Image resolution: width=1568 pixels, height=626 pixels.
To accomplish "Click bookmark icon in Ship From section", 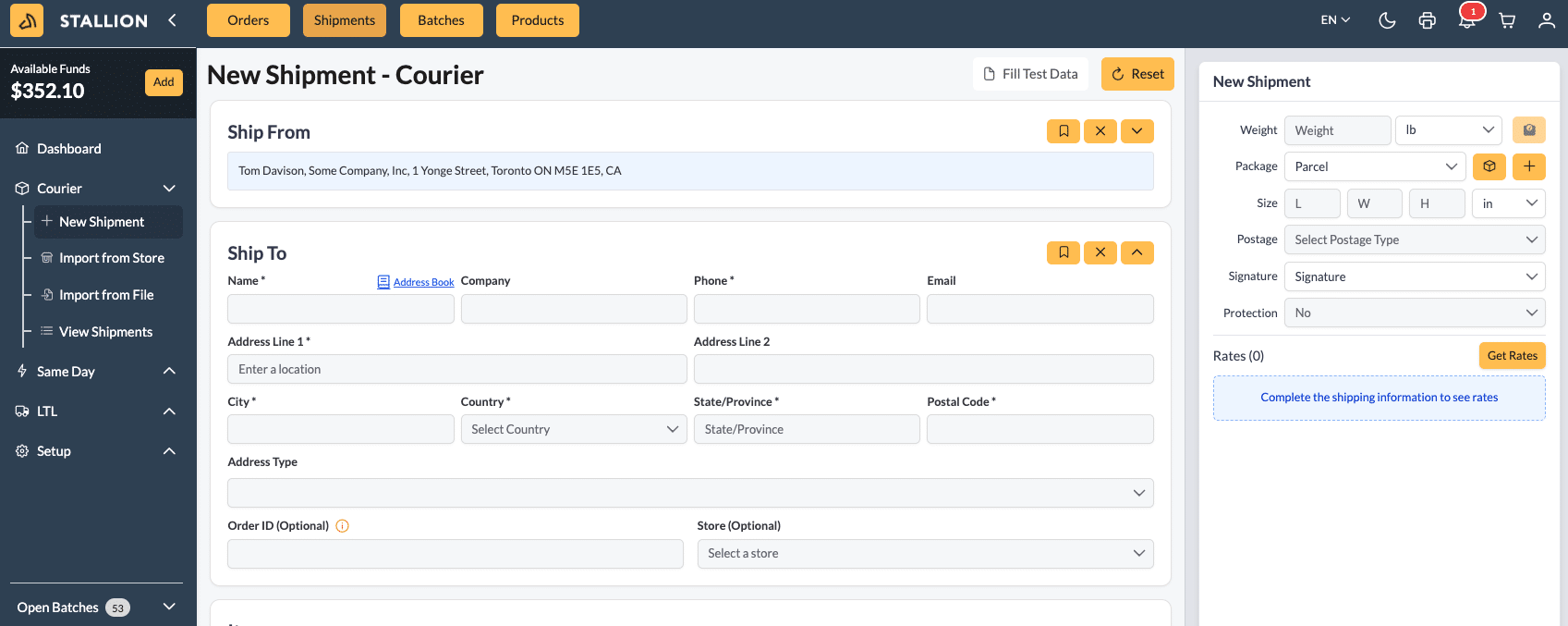I will point(1064,131).
